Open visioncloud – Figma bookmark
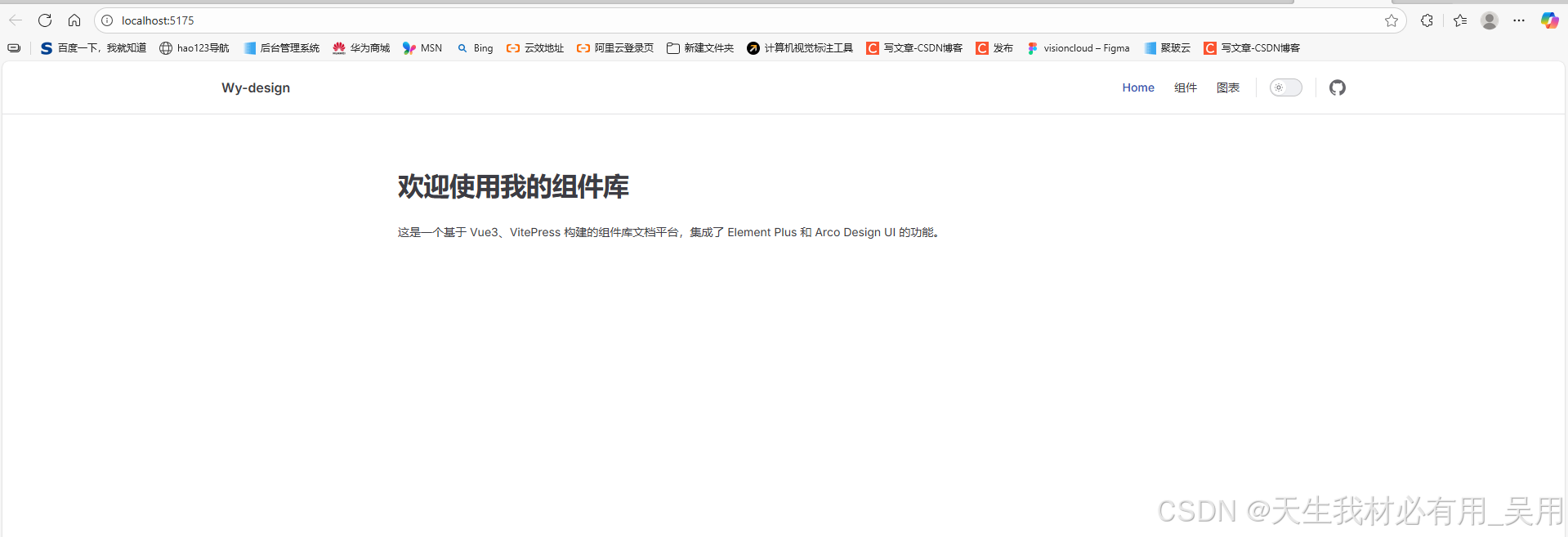Screen dimensions: 1568x537 coord(1078,48)
